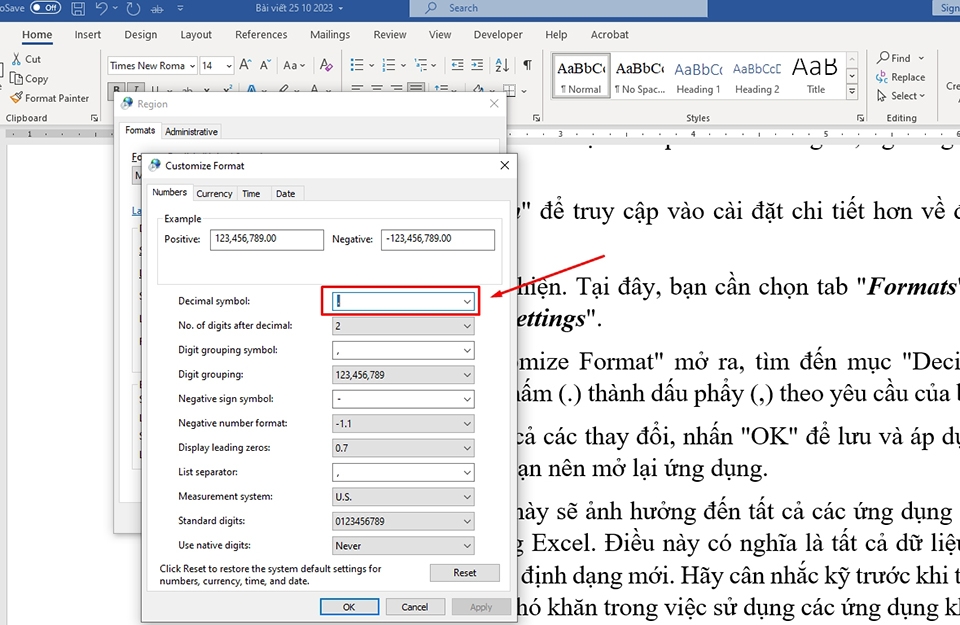Viewport: 960px width, 625px height.
Task: Open the Help ribbon tab
Action: click(556, 35)
